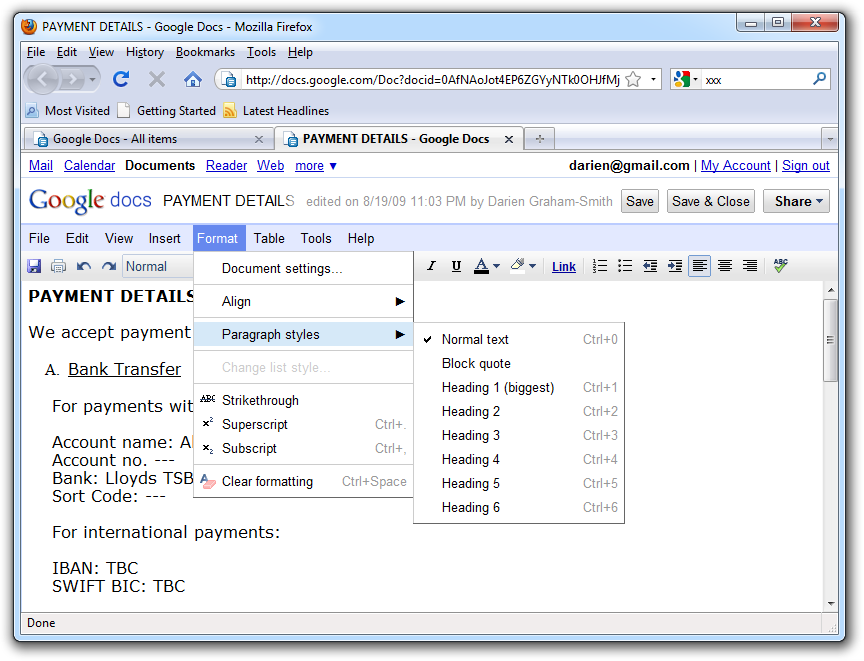Open the Most Visited bookmarks
The image size is (864, 661).
click(x=68, y=111)
